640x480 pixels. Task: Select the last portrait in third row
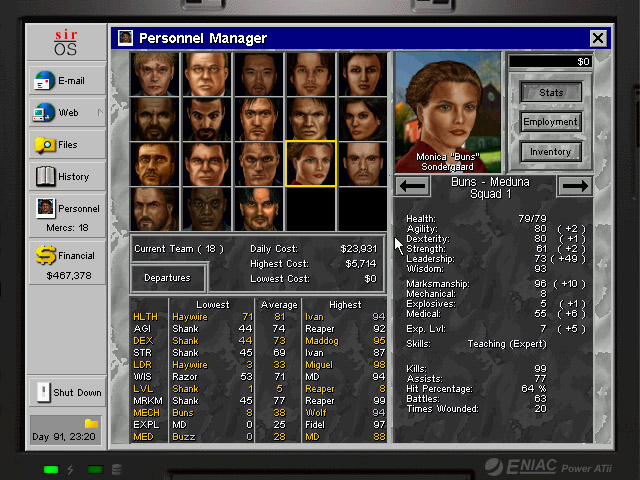(x=363, y=164)
